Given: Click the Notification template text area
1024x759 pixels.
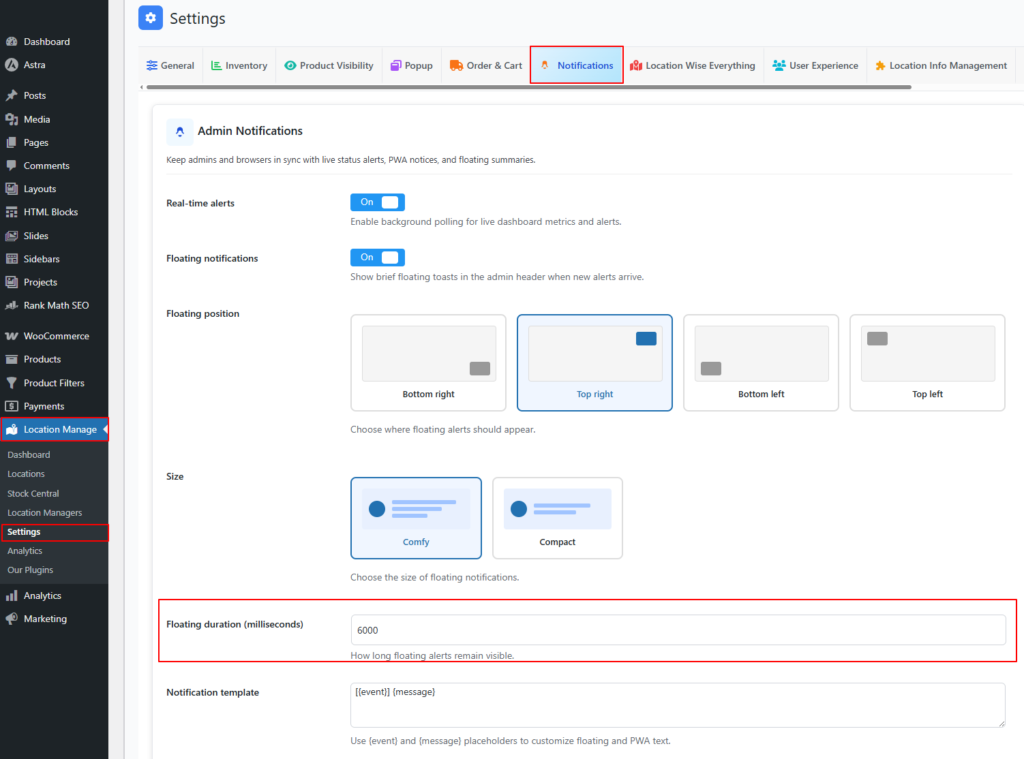Looking at the screenshot, I should [x=677, y=704].
